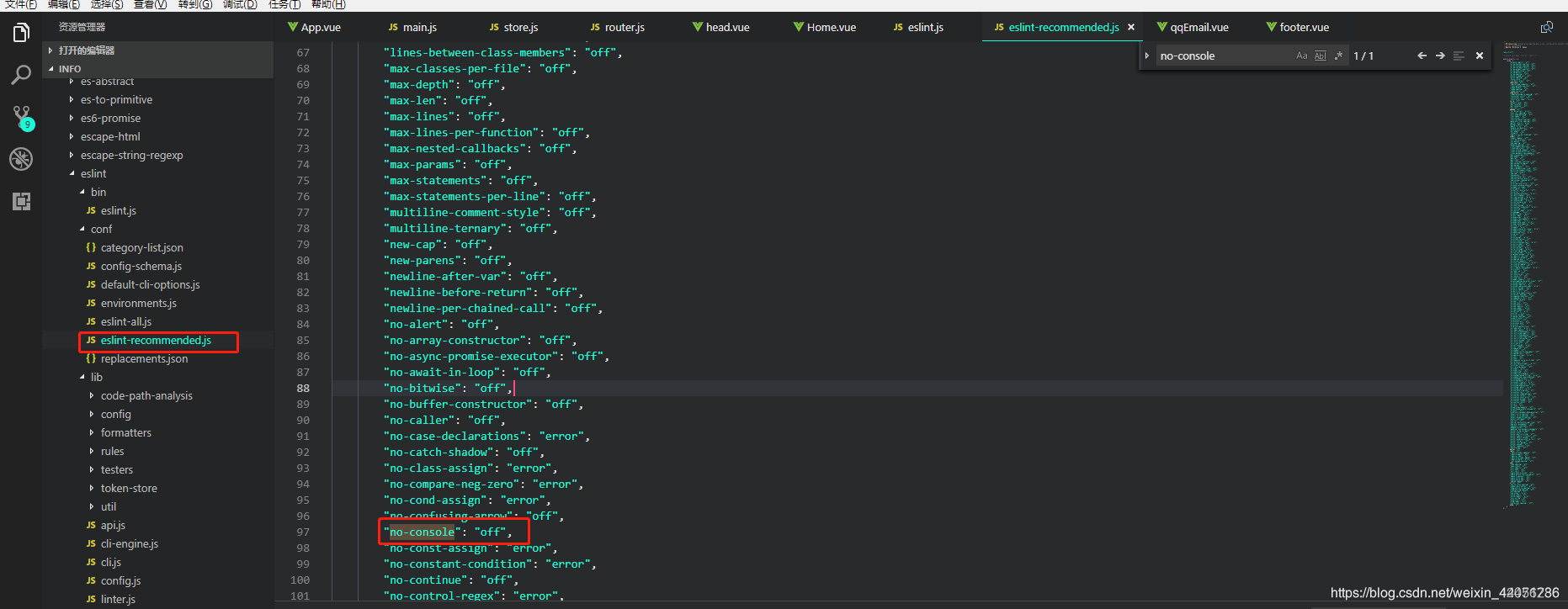Open the Search view in activity bar
Viewport: 1568px width, 609px height.
coord(21,75)
